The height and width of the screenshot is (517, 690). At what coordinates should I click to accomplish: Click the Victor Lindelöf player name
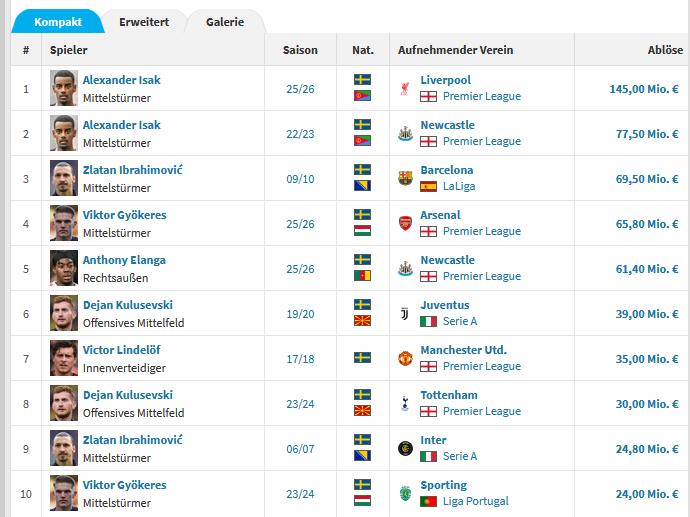click(121, 350)
